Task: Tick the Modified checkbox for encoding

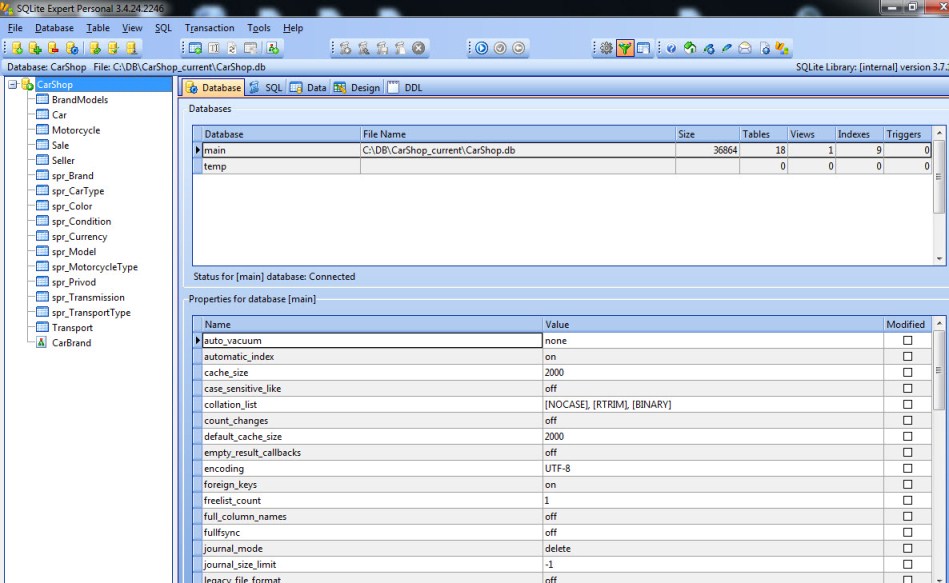Action: pyautogui.click(x=907, y=469)
